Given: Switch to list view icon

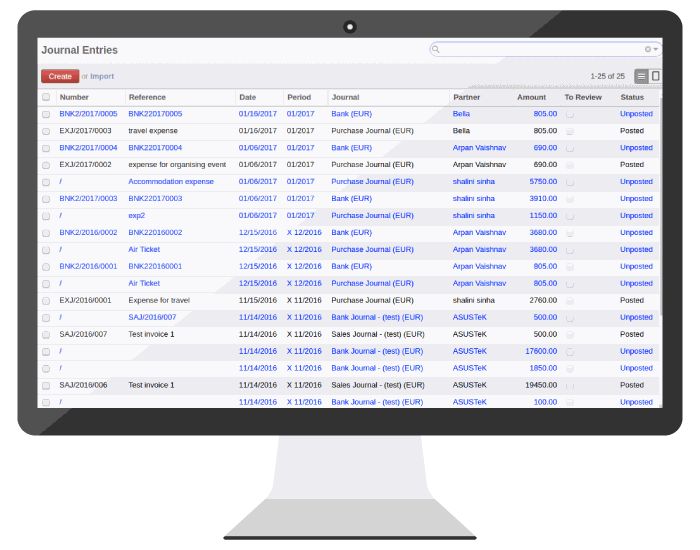Looking at the screenshot, I should 641,76.
